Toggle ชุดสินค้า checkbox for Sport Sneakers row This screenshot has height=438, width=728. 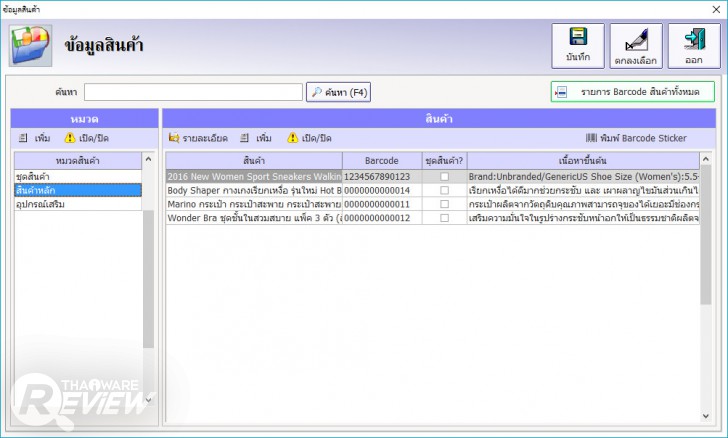pos(444,177)
